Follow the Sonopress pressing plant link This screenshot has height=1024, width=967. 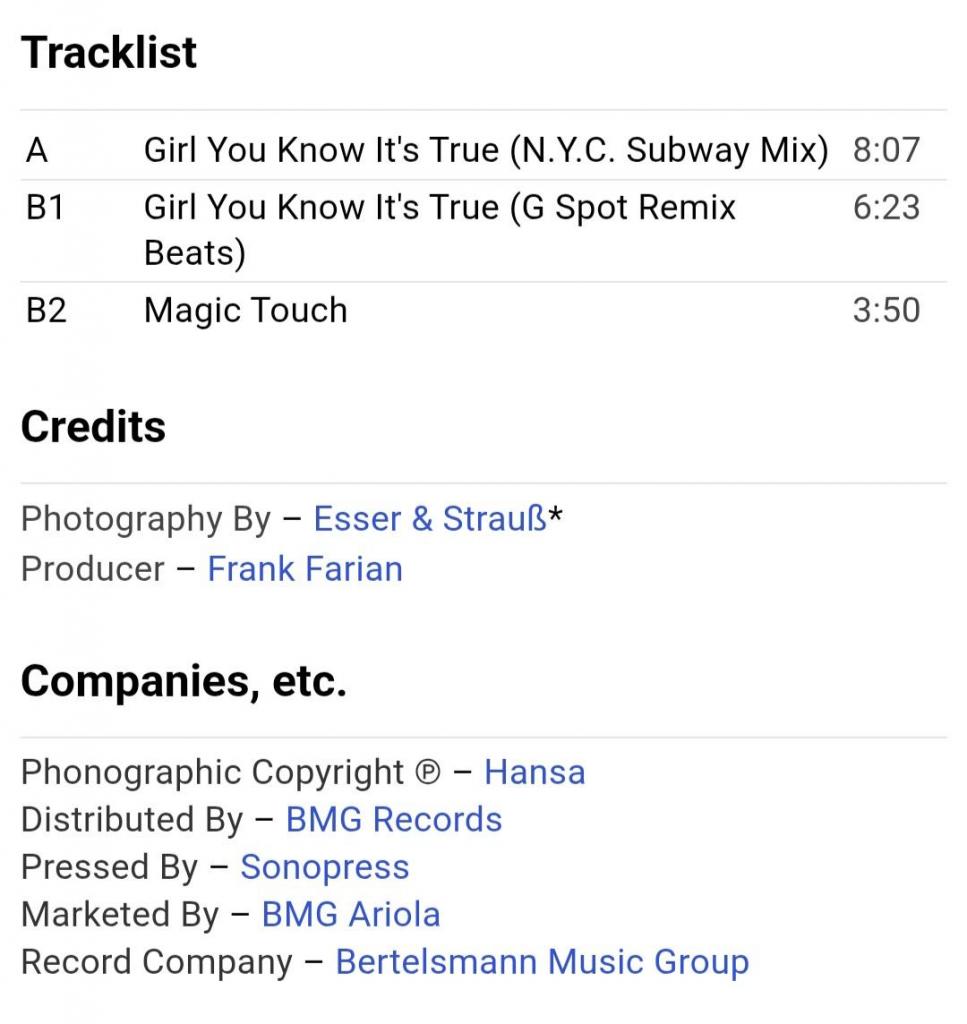[x=324, y=867]
